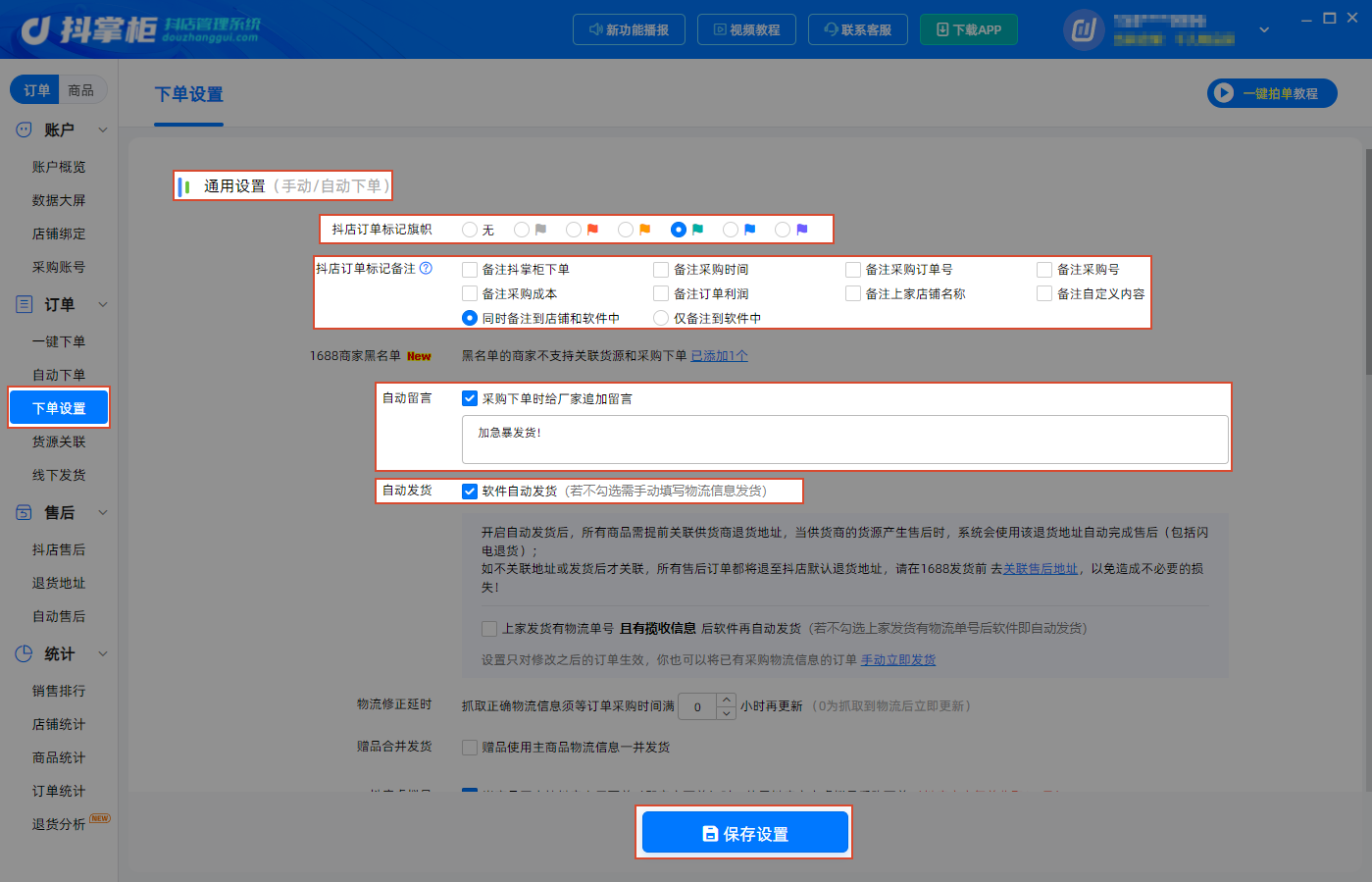
Task: Click the 账户 wallet icon in sidebar
Action: tap(25, 130)
